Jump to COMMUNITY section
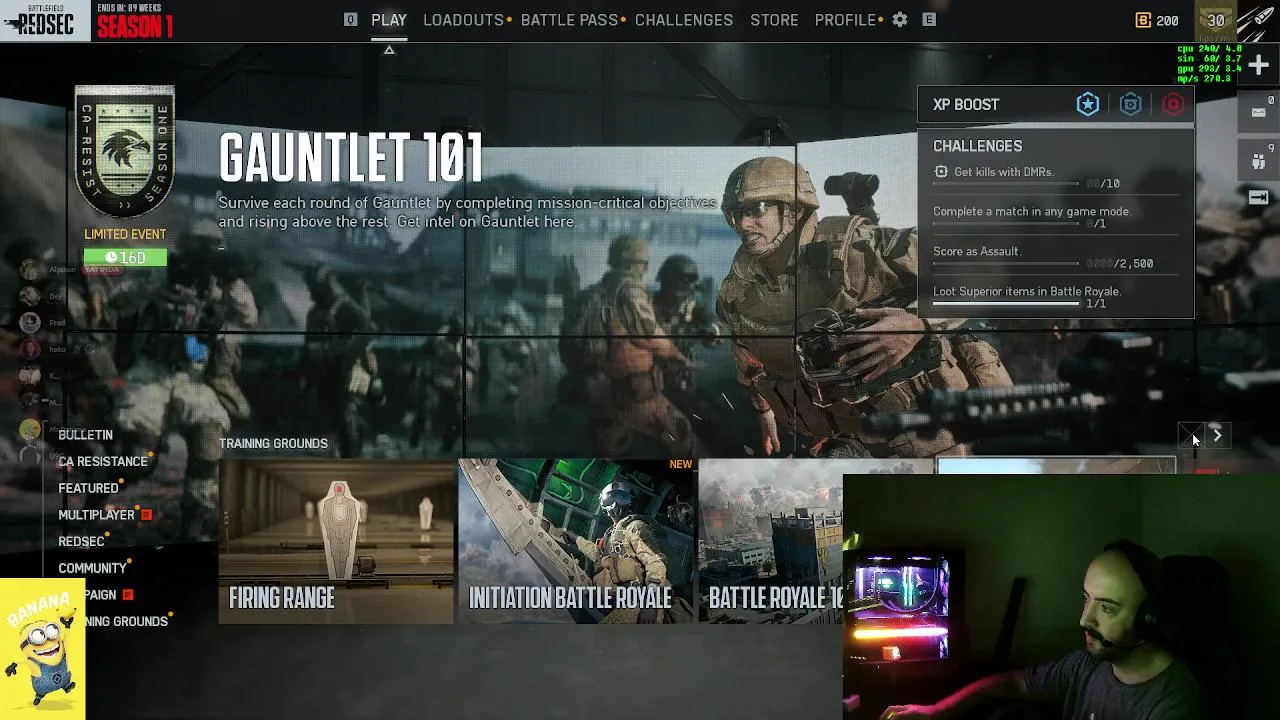Viewport: 1280px width, 720px height. coord(92,568)
